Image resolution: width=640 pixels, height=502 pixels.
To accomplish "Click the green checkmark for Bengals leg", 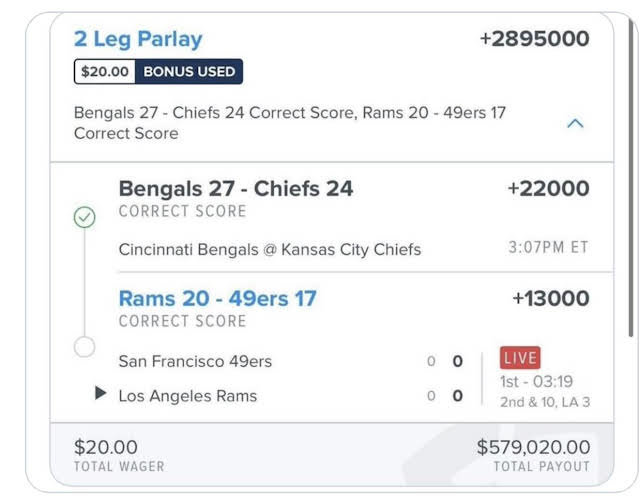I will click(84, 217).
